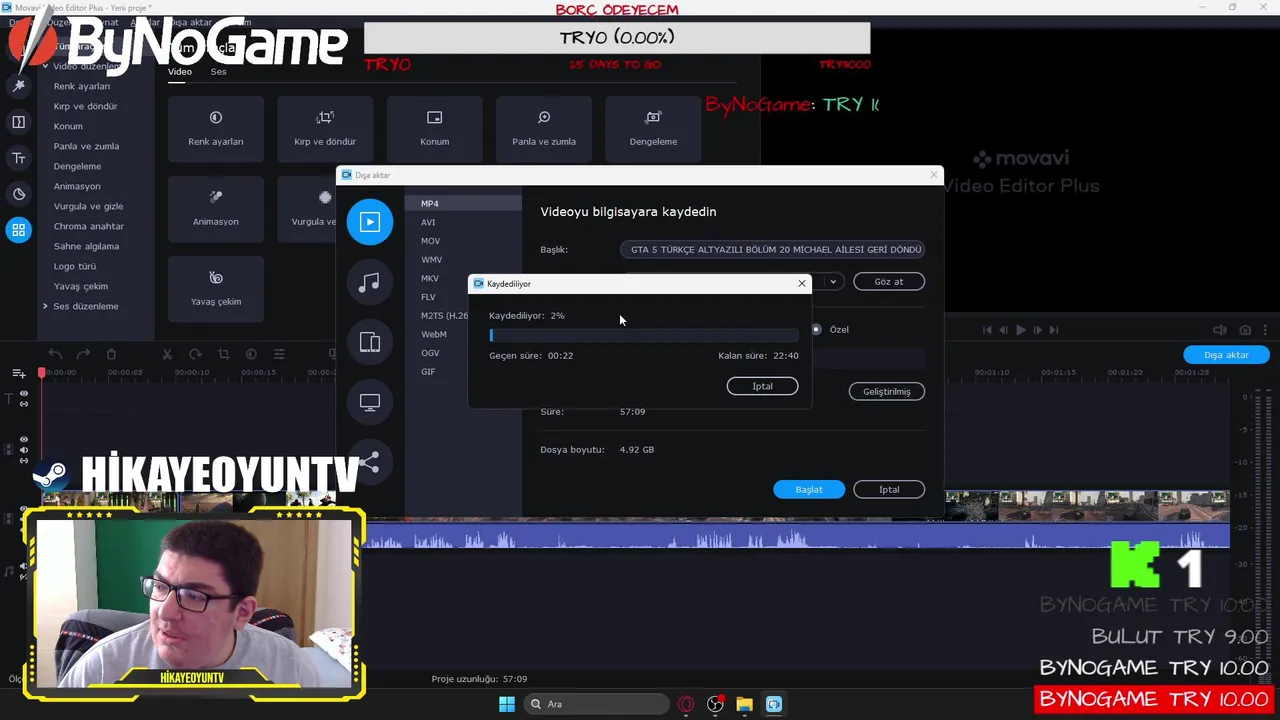Click the Başlık title input field
Image resolution: width=1280 pixels, height=720 pixels.
coord(772,250)
